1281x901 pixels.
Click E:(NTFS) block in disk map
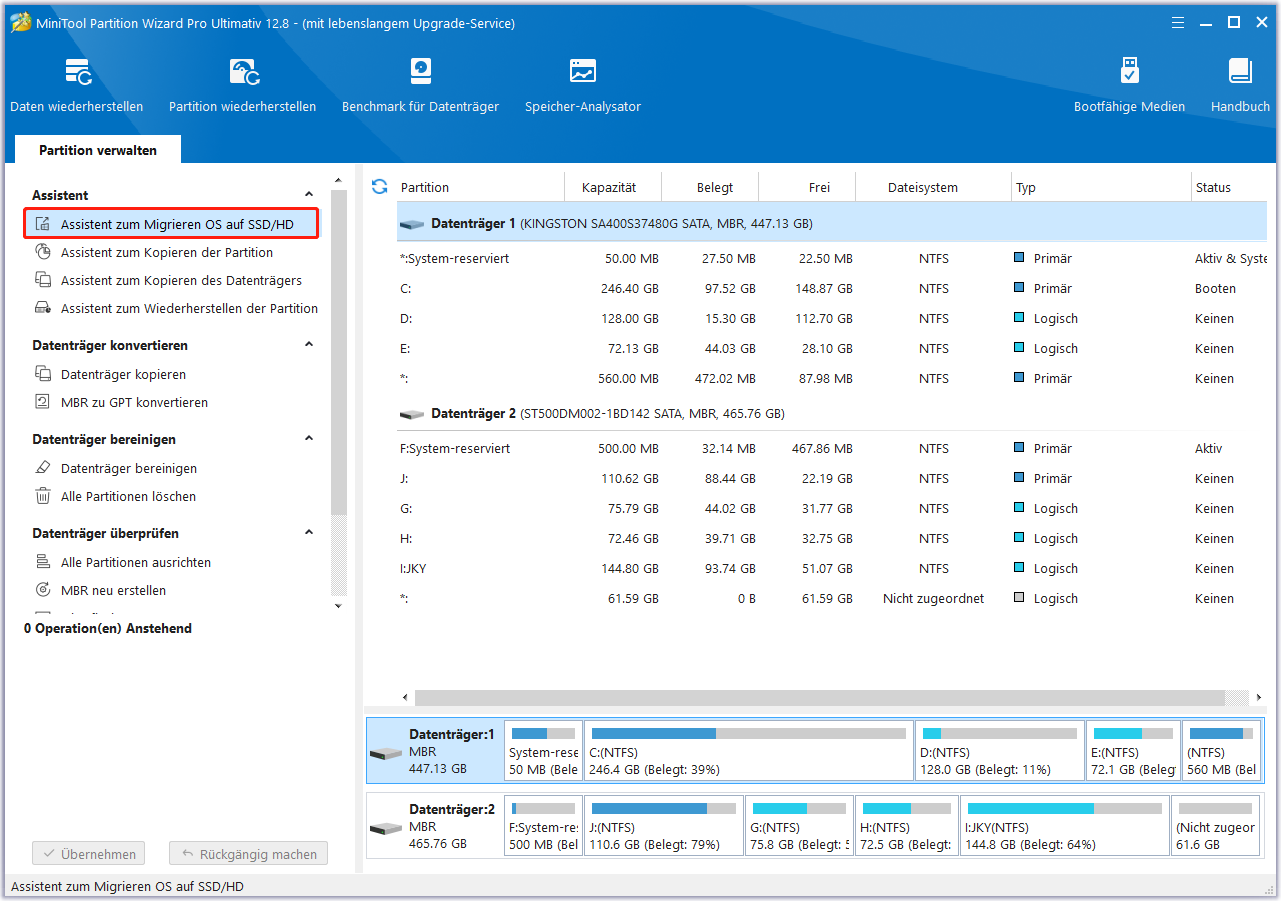1134,750
